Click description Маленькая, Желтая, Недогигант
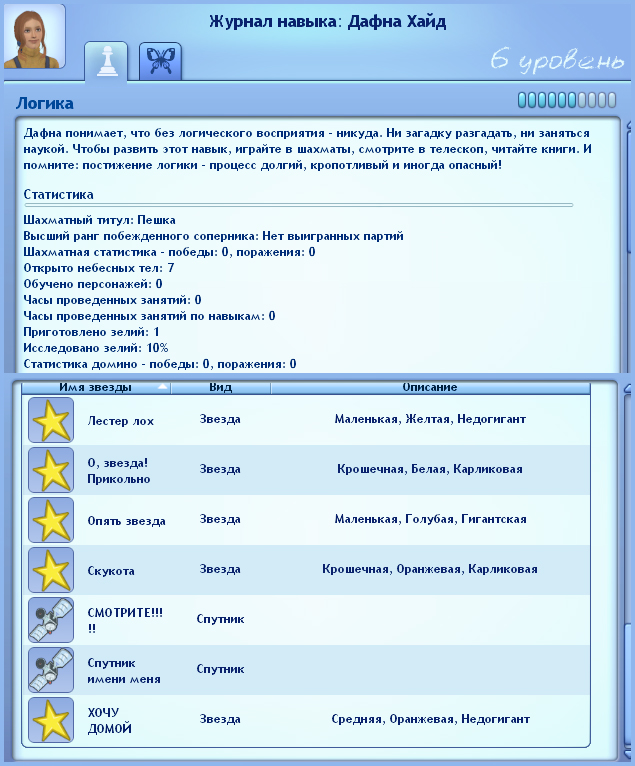635x766 pixels. (x=430, y=419)
